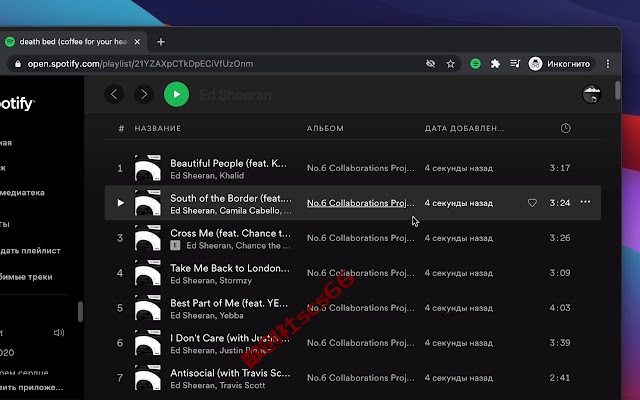Open album link in the Beautiful People row
Screen dimensions: 640x400
click(x=360, y=168)
